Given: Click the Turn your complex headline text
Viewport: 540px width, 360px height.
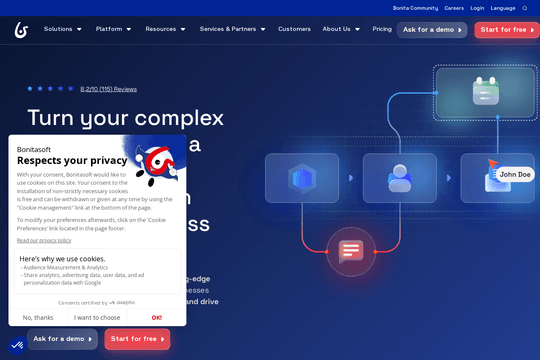Looking at the screenshot, I should (126, 119).
